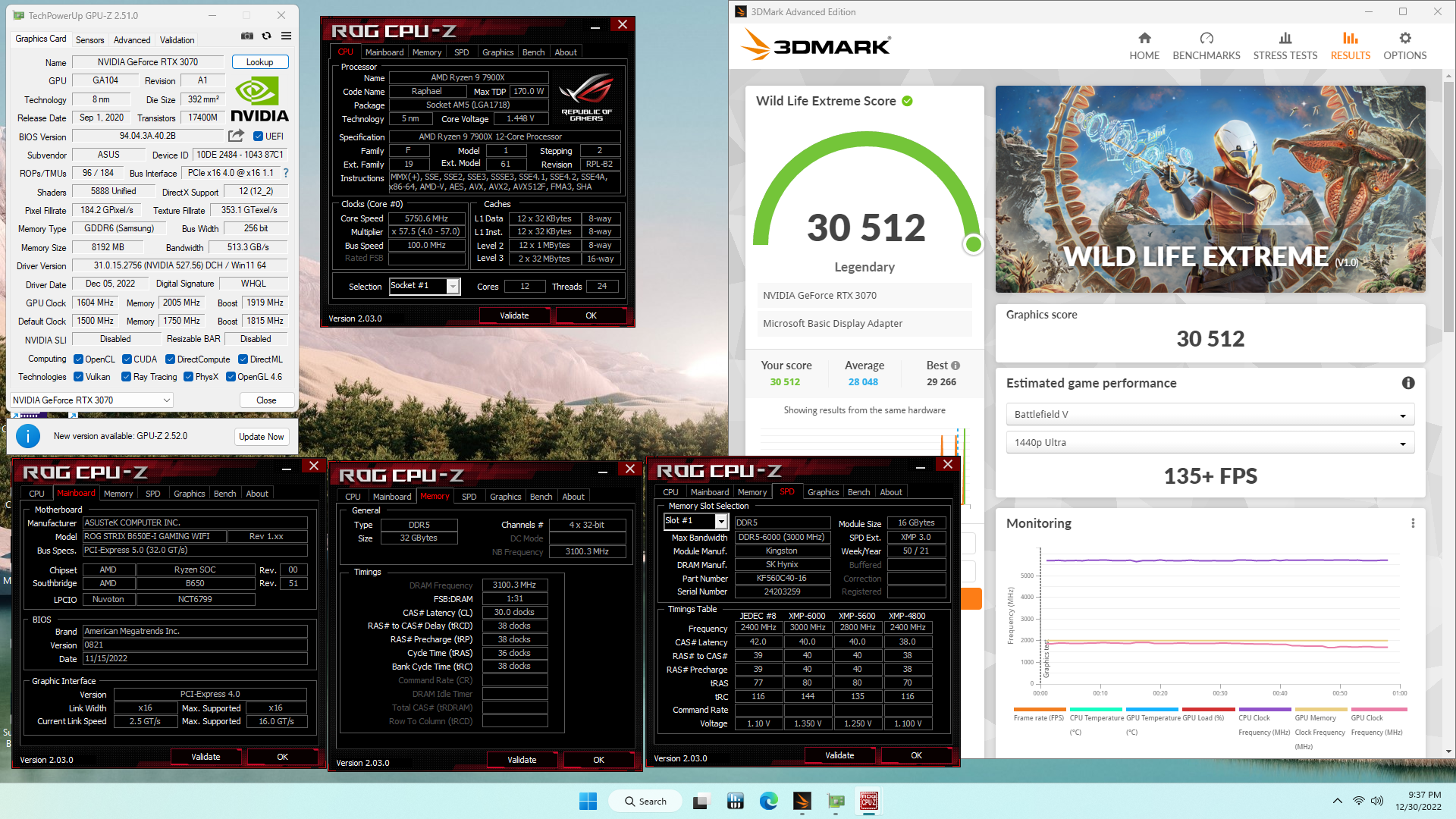Toggle the PhysX checkbox
This screenshot has height=819, width=1456.
pyautogui.click(x=188, y=377)
